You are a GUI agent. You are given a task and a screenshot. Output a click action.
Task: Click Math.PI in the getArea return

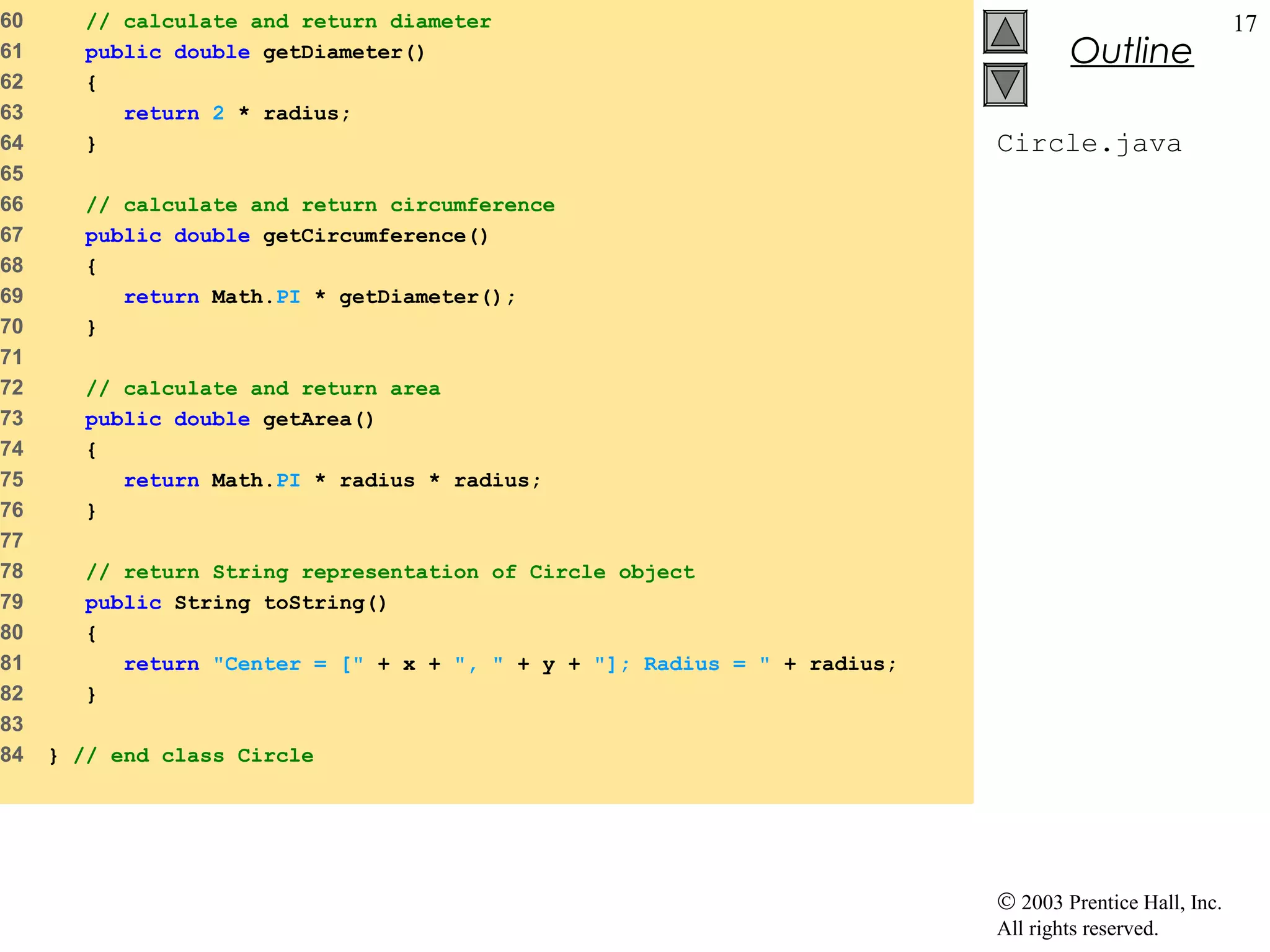(x=255, y=480)
